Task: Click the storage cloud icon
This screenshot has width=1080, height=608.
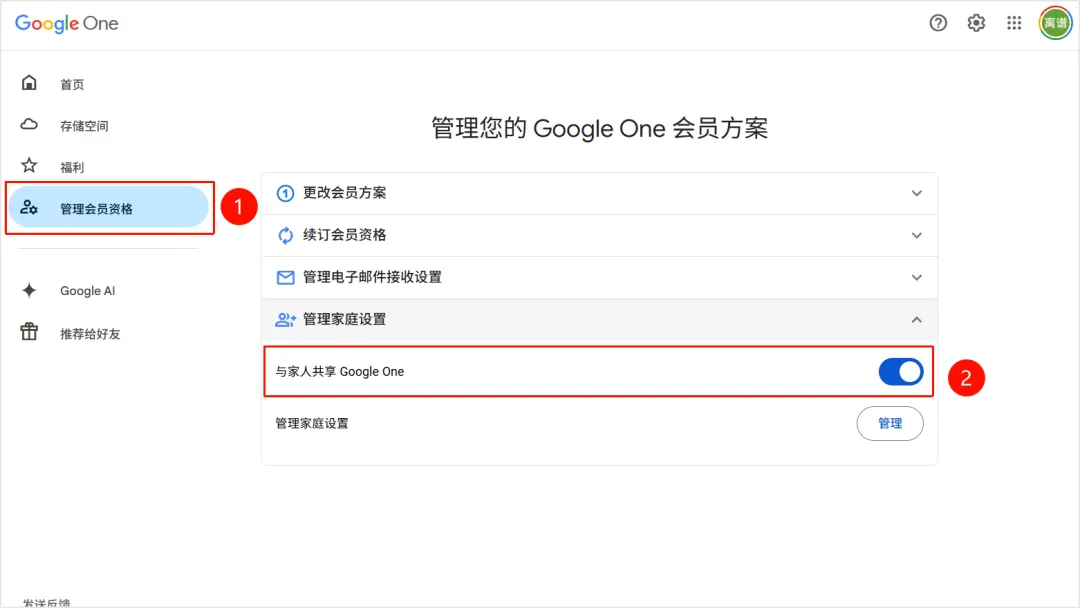Action: (x=29, y=125)
